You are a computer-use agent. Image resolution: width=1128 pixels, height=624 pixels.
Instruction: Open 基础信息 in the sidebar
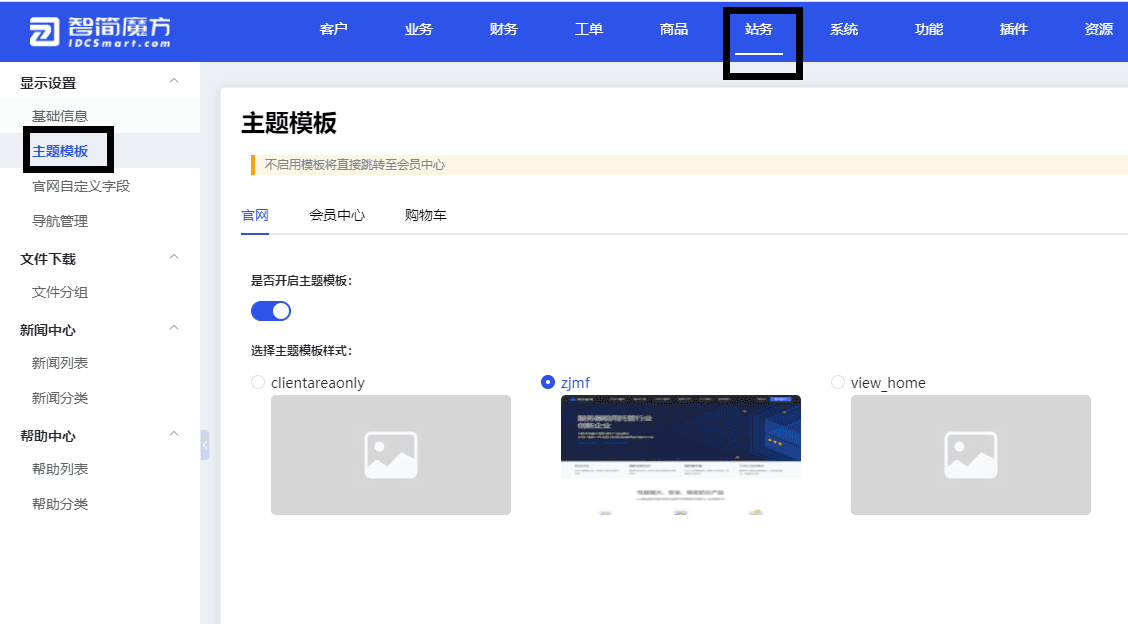tap(60, 116)
